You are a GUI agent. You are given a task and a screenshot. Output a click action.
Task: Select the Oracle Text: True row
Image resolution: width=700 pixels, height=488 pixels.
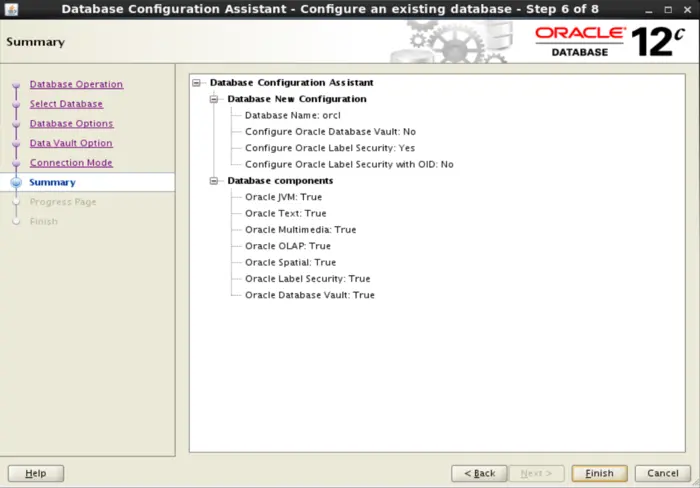point(286,213)
